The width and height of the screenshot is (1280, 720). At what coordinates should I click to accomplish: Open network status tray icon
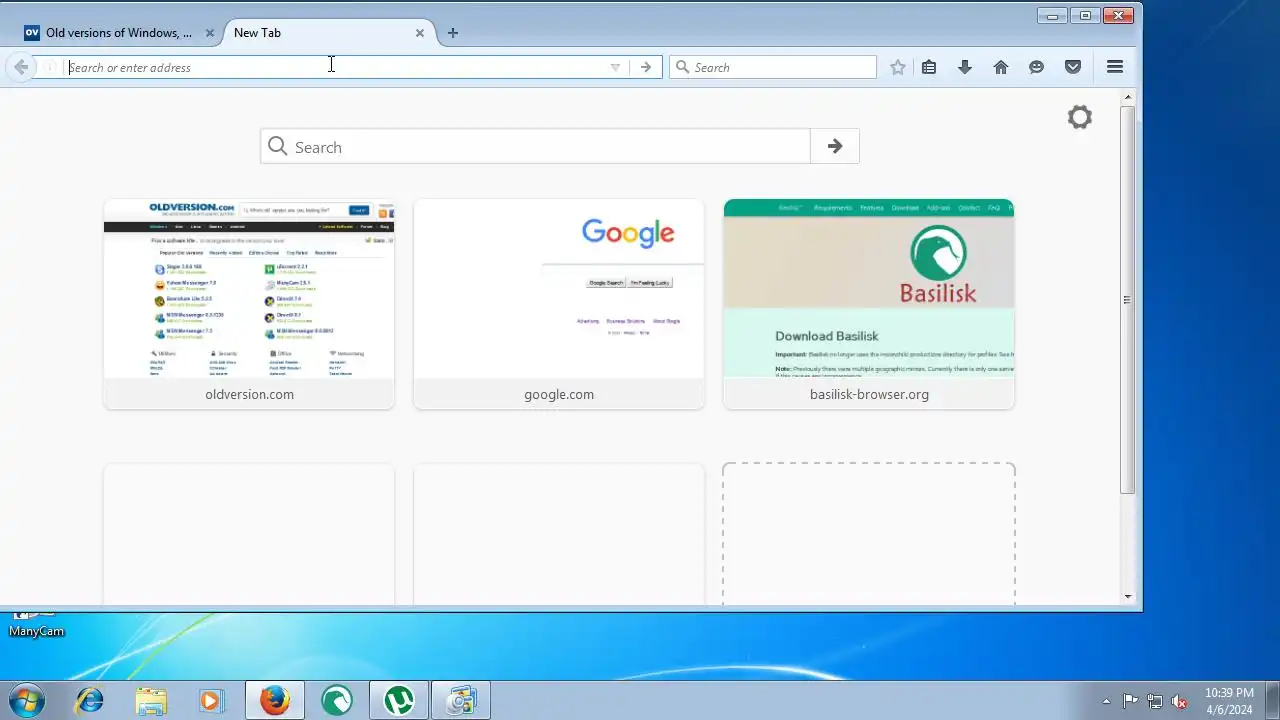click(1155, 701)
